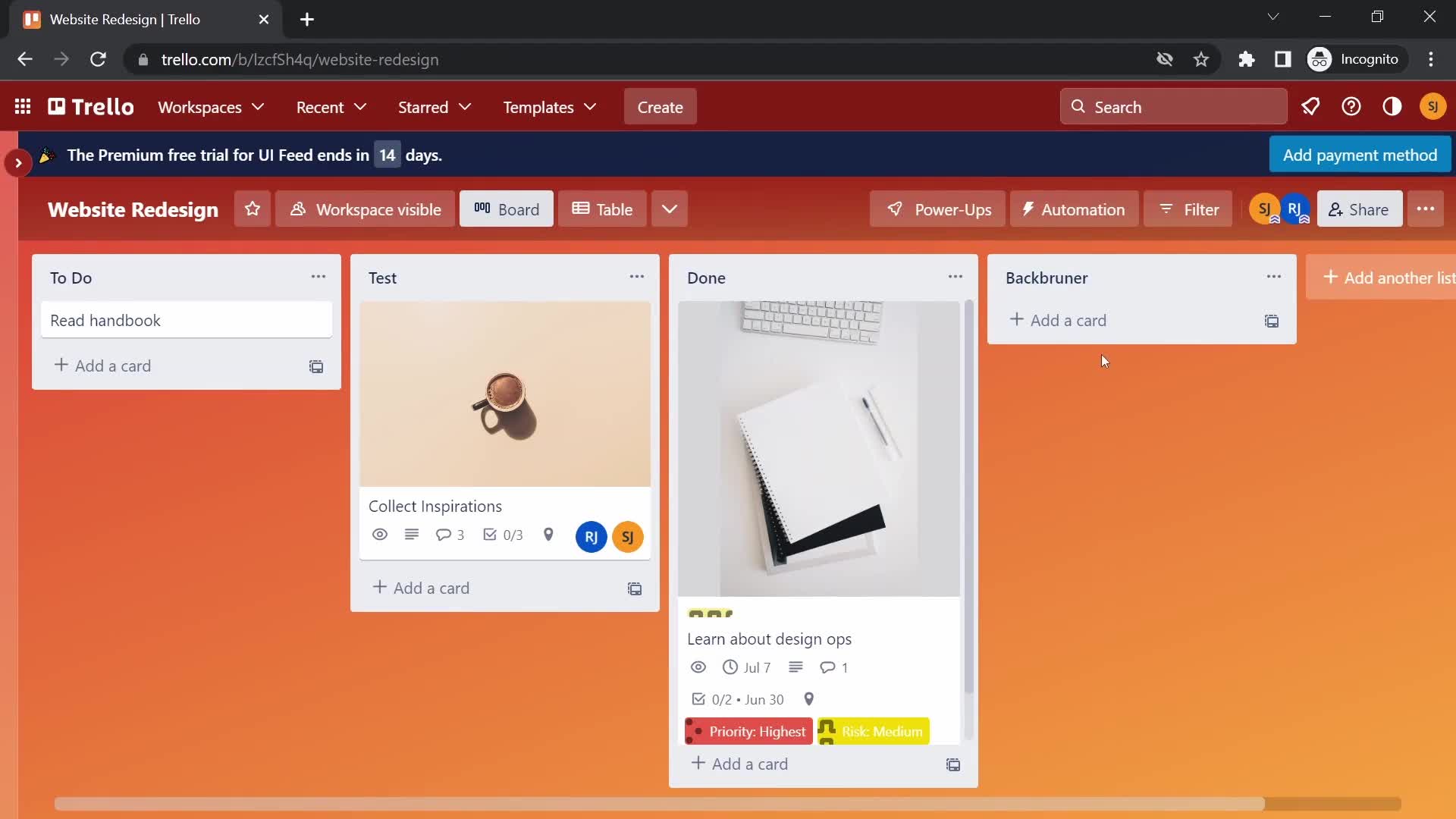Click the star to favorite this board
1456x819 pixels.
253,209
